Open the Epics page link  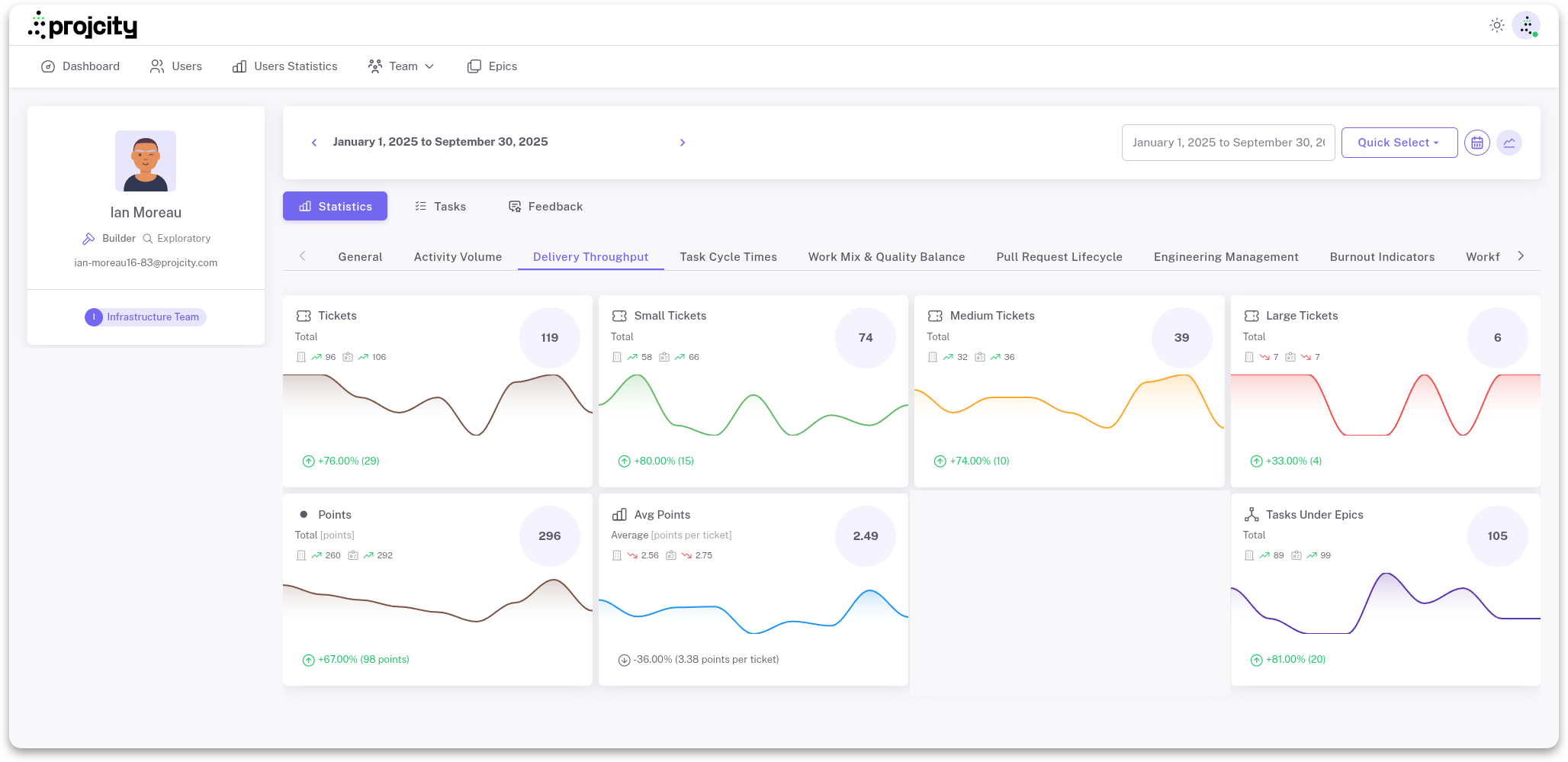pos(492,66)
